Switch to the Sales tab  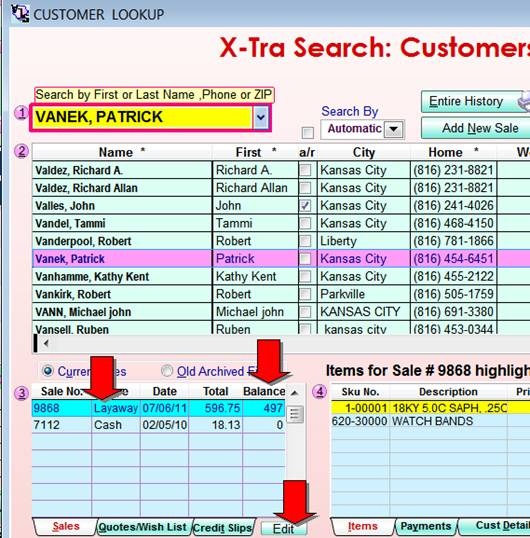tap(65, 526)
